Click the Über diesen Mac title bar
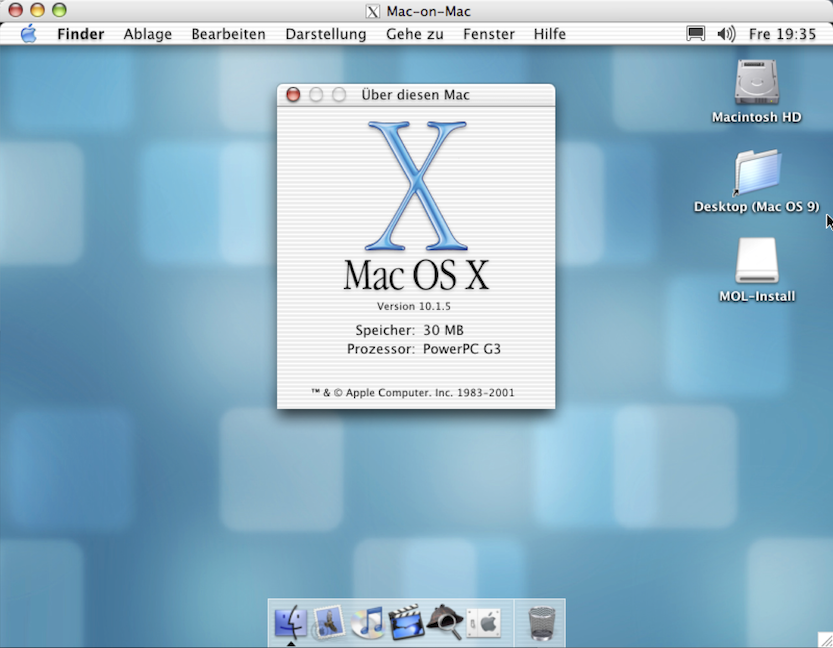This screenshot has height=648, width=833. pyautogui.click(x=416, y=95)
